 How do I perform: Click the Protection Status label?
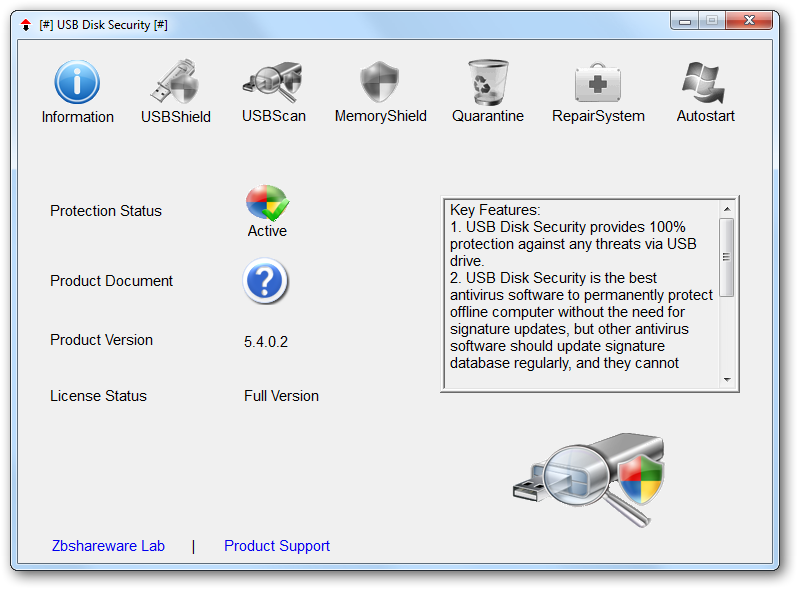point(106,211)
